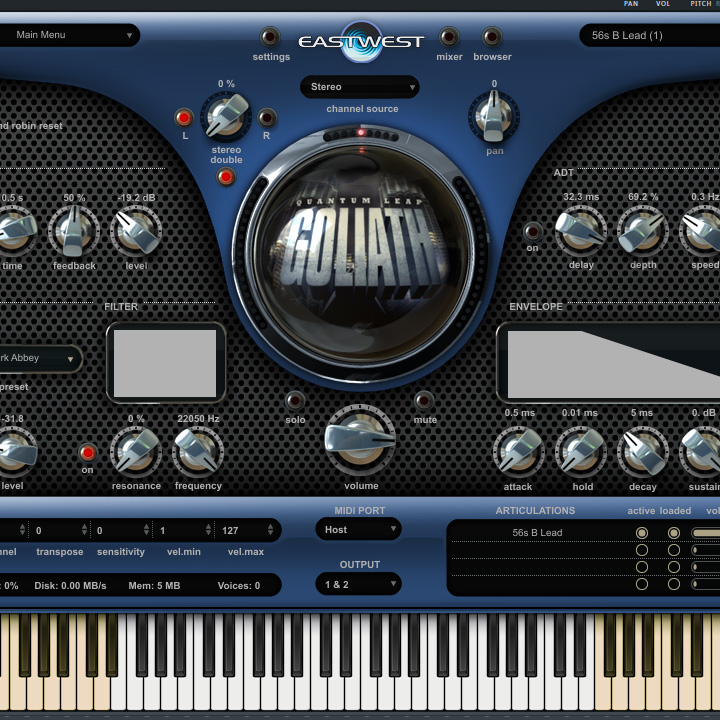
Task: Toggle the ADT on button
Action: pyautogui.click(x=532, y=231)
